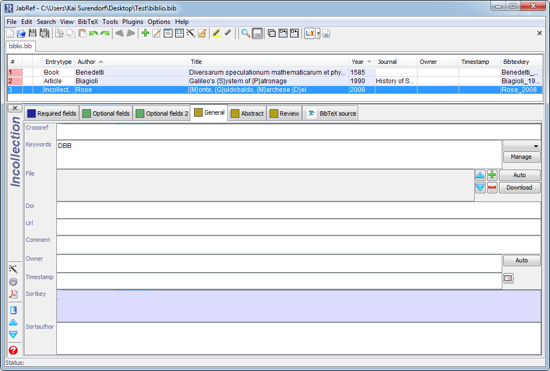Open the BibTeX menu
The image size is (550, 371).
(x=88, y=22)
